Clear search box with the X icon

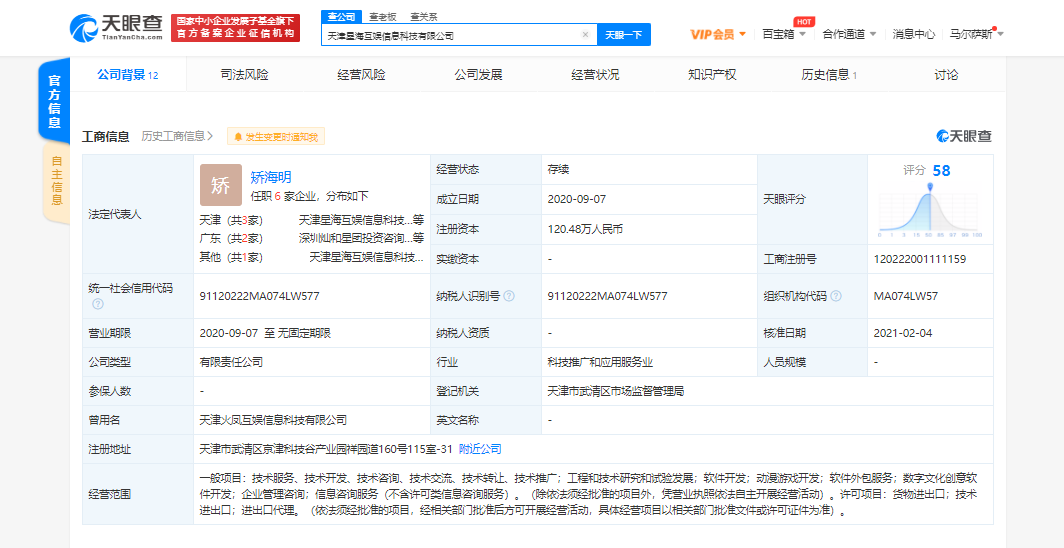click(585, 35)
